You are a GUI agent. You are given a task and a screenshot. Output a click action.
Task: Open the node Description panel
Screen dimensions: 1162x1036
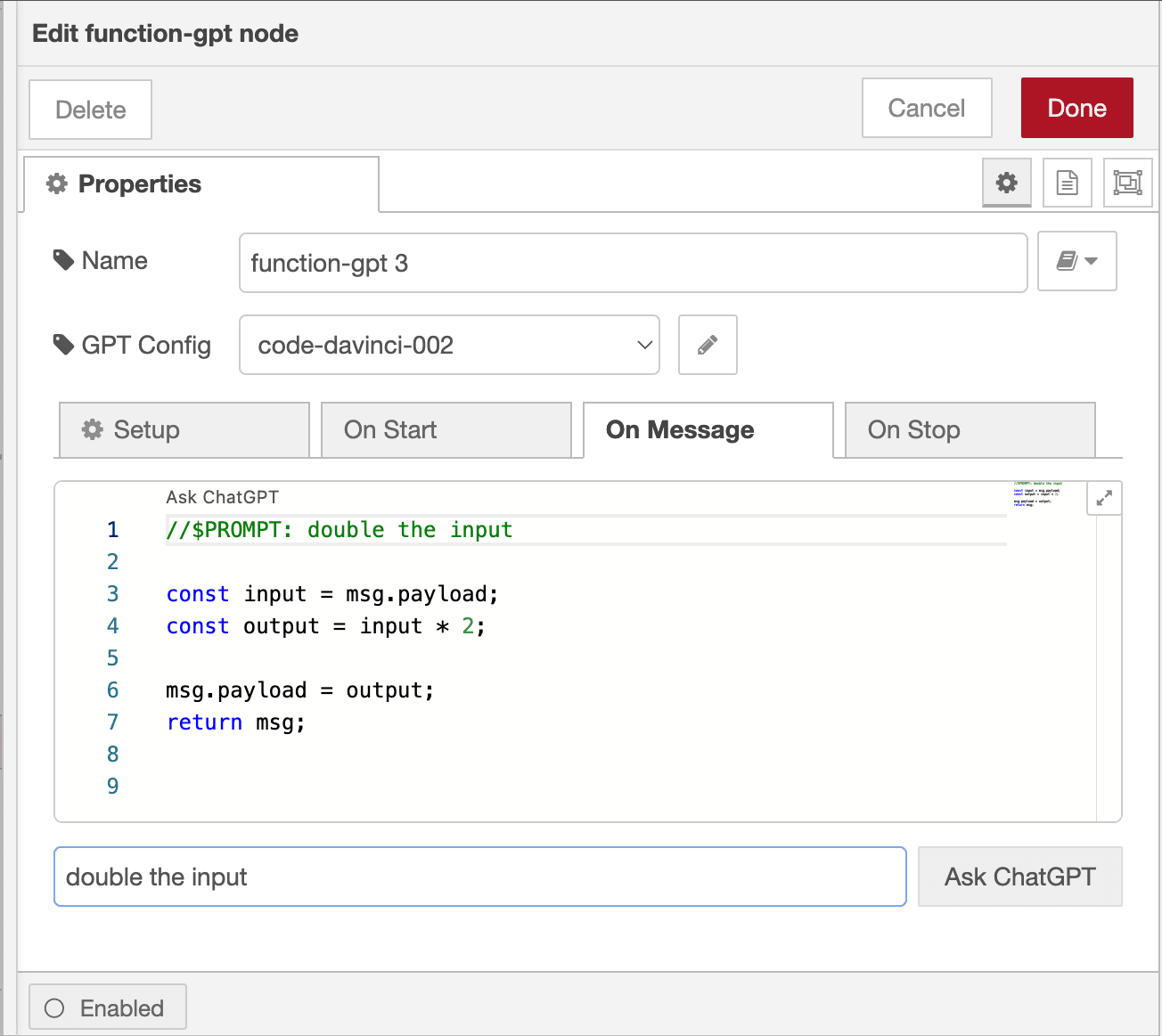tap(1067, 183)
